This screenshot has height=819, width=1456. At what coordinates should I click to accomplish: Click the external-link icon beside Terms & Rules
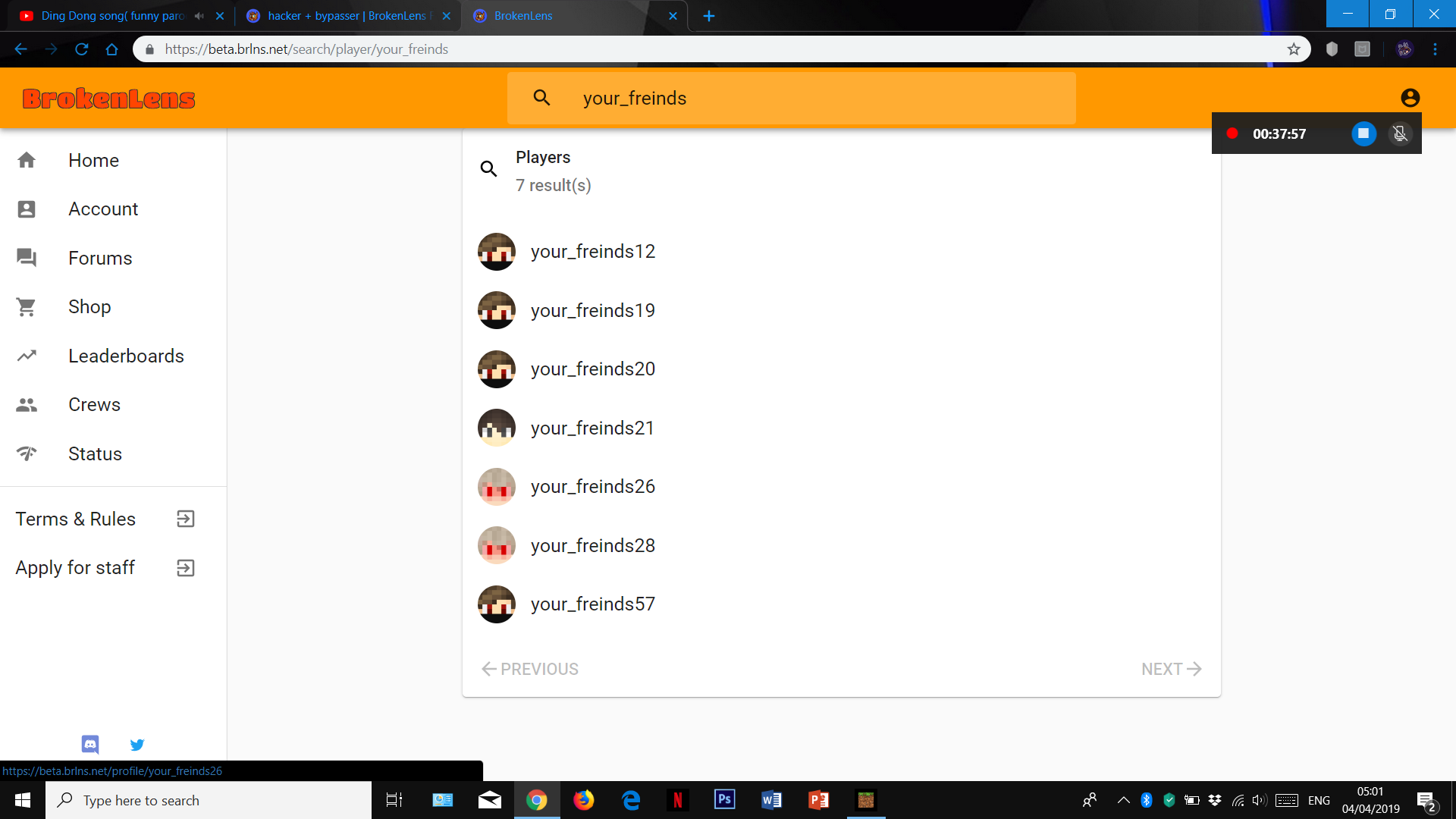pyautogui.click(x=186, y=519)
